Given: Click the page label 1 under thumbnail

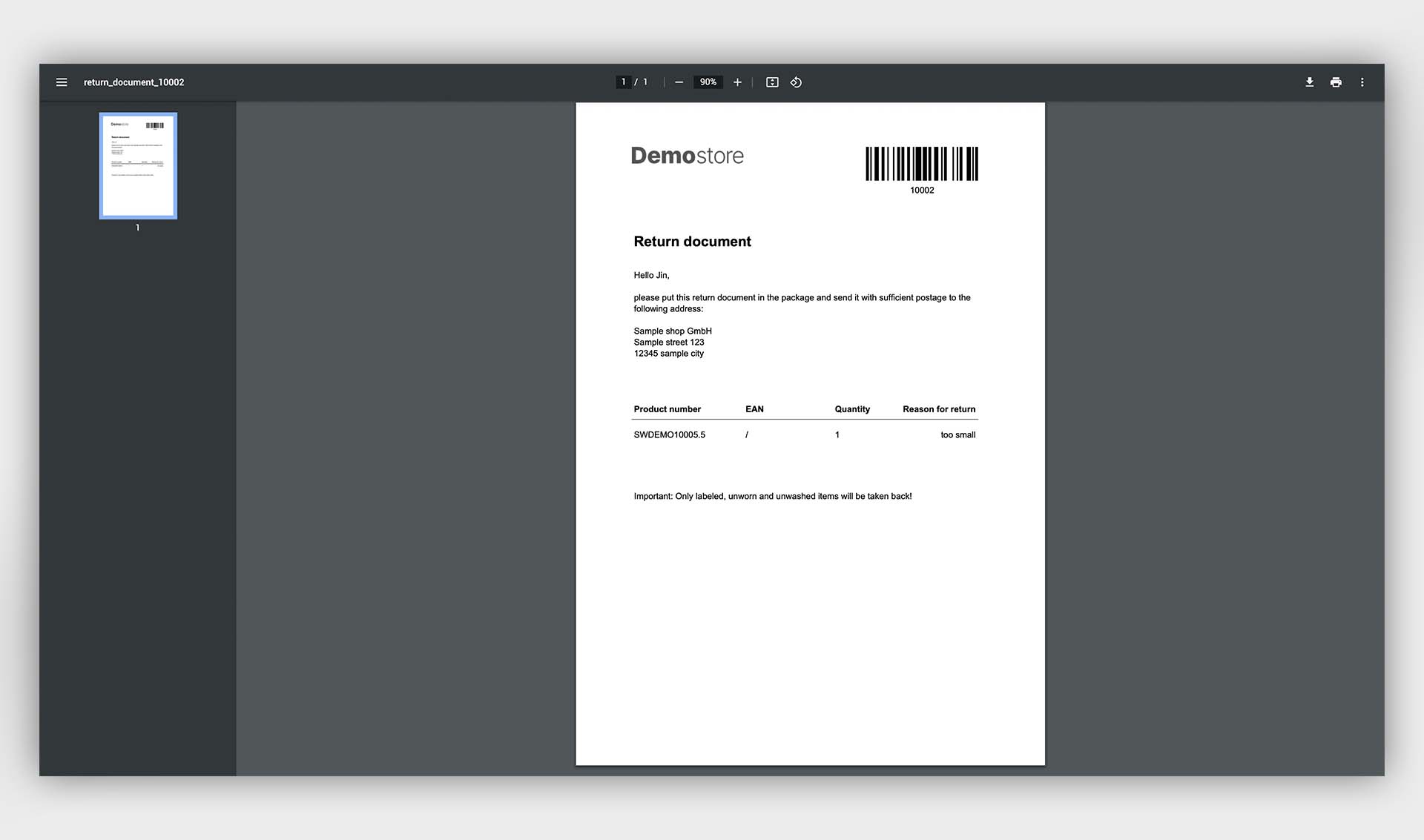Looking at the screenshot, I should (137, 228).
